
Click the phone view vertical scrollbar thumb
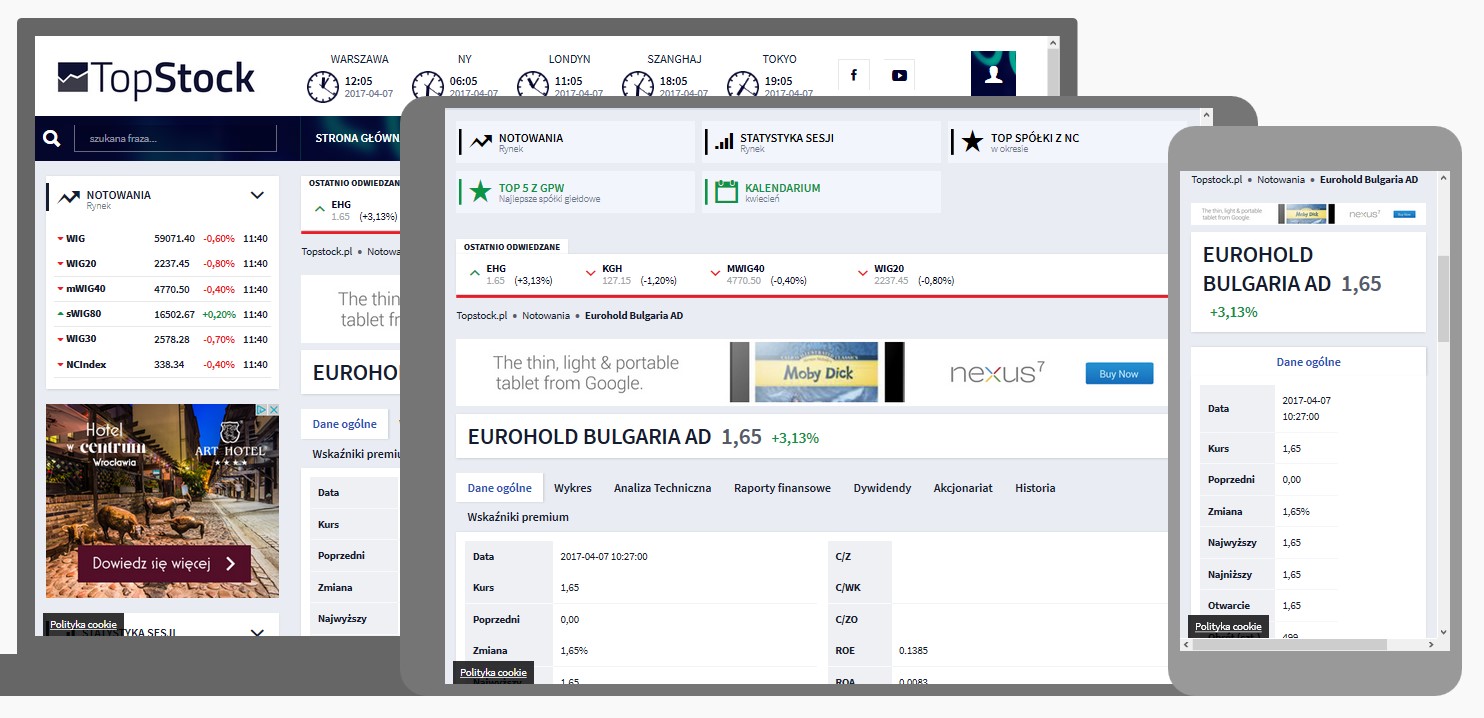[1443, 298]
